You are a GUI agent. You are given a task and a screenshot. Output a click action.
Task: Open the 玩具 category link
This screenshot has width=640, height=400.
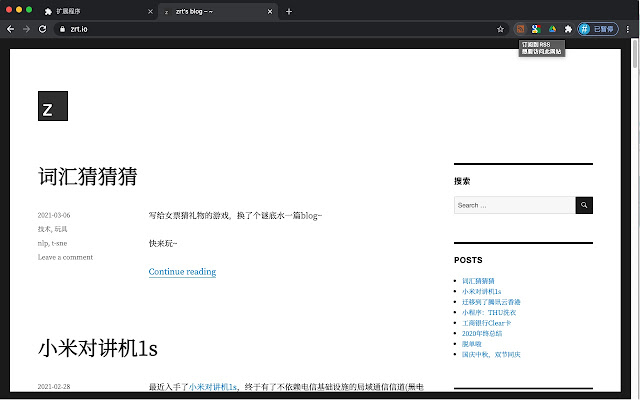pyautogui.click(x=61, y=229)
